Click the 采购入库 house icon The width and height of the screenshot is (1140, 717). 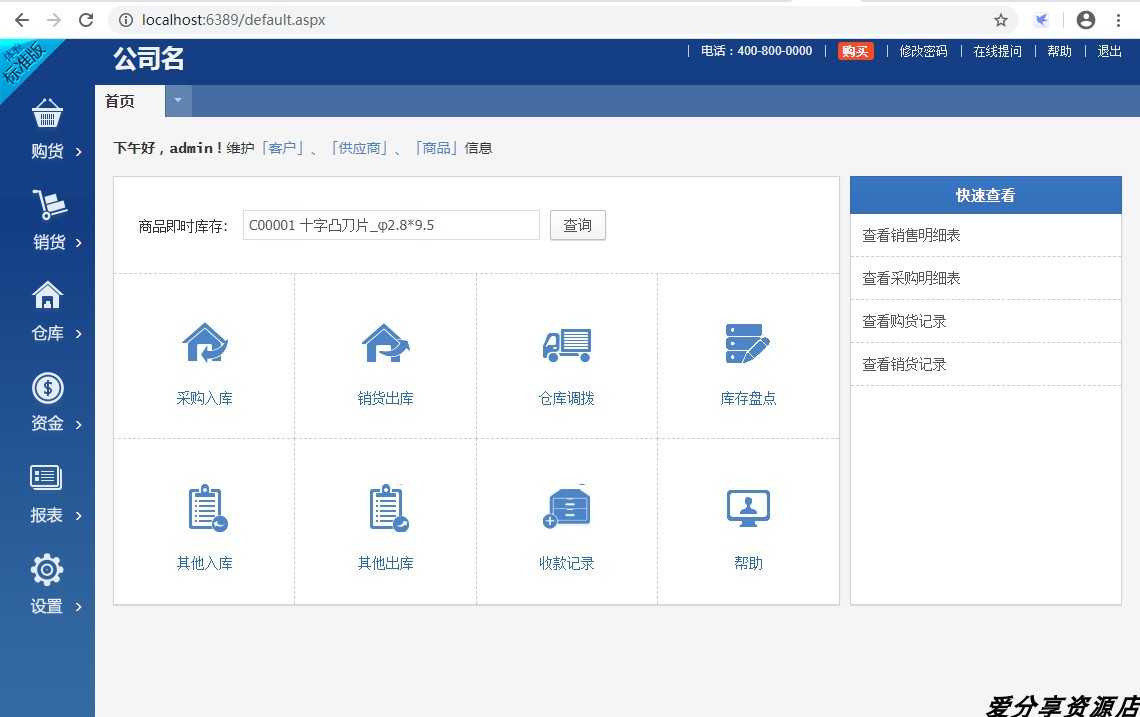204,343
